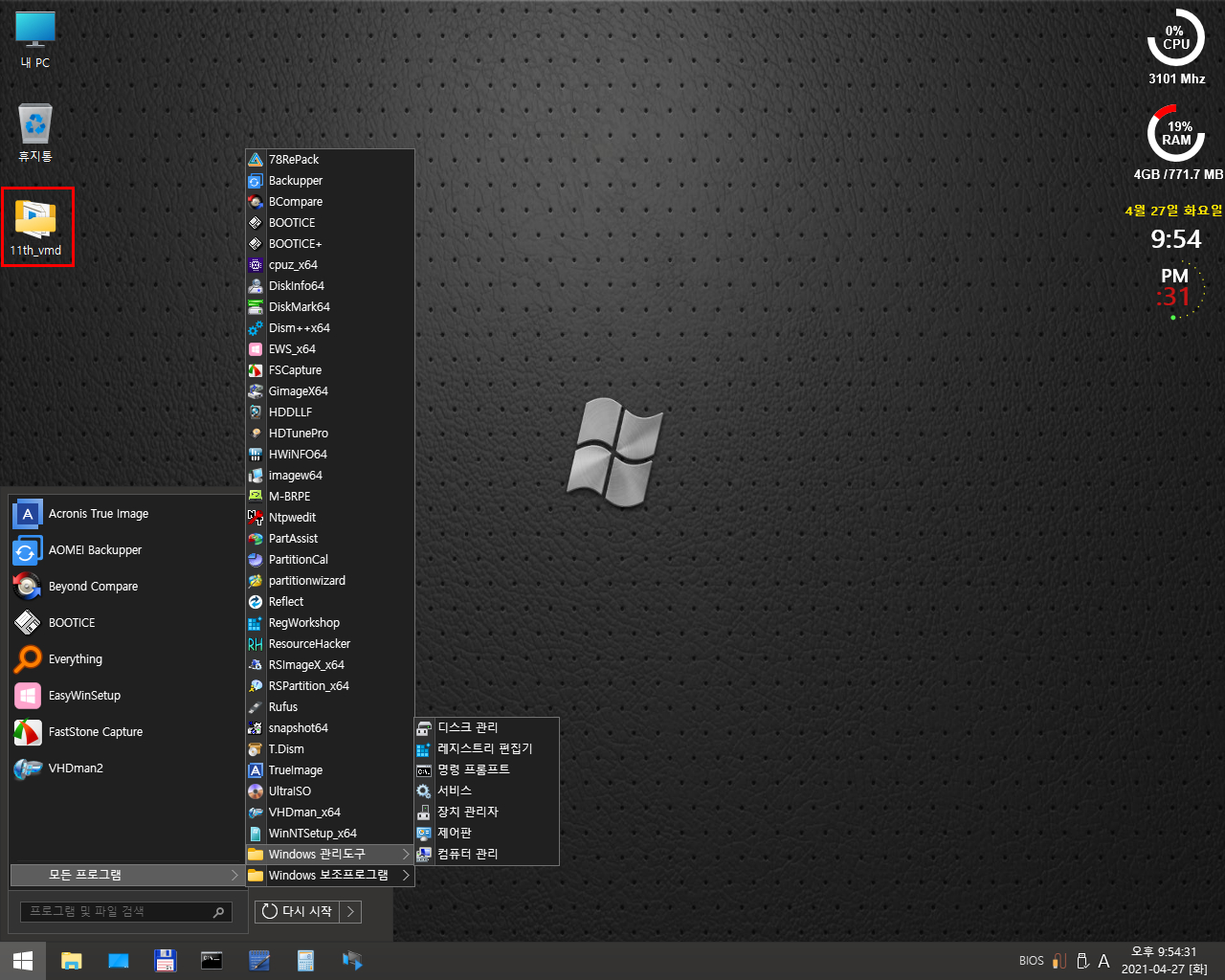
Task: Launch Rufus from programs list
Action: tap(330, 707)
